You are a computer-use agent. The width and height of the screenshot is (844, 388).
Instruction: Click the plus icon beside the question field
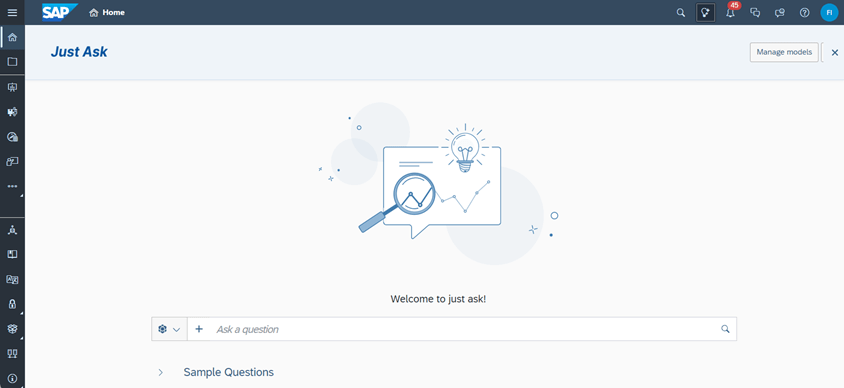click(199, 329)
